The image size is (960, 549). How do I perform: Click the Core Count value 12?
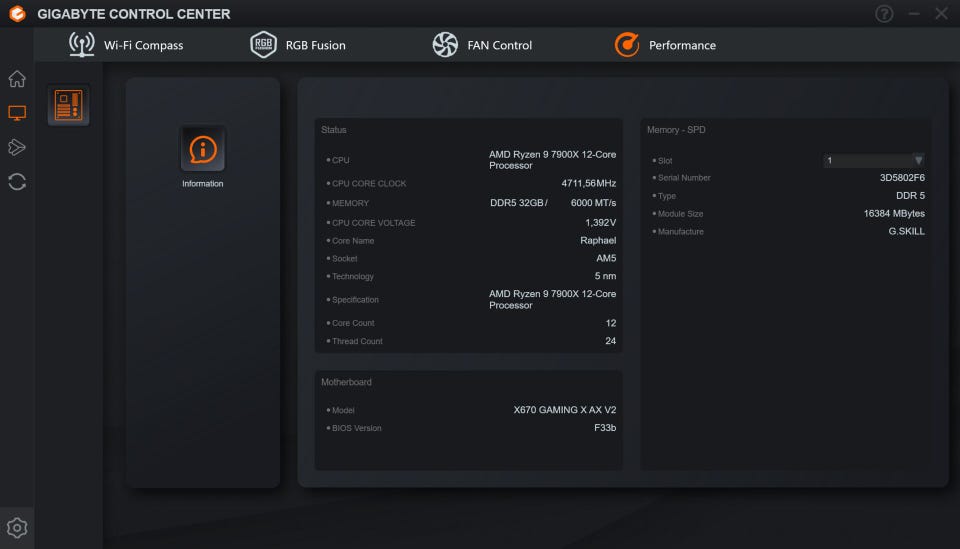pos(610,323)
